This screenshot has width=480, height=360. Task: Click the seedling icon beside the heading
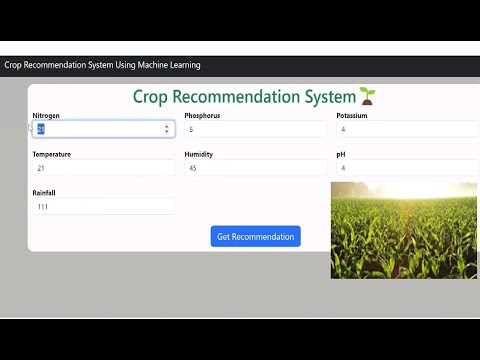point(367,96)
